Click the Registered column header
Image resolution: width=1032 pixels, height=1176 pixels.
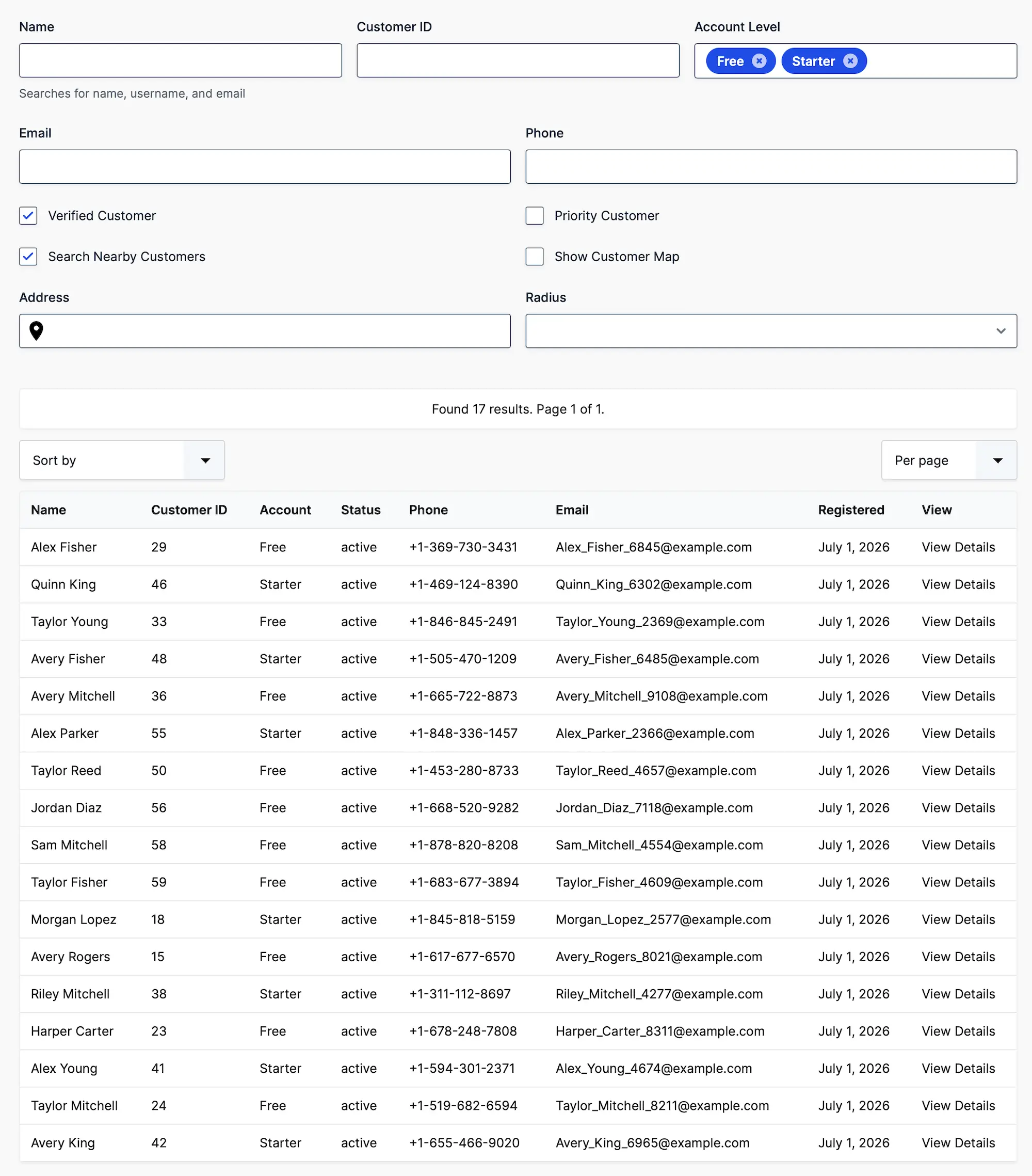click(x=851, y=510)
